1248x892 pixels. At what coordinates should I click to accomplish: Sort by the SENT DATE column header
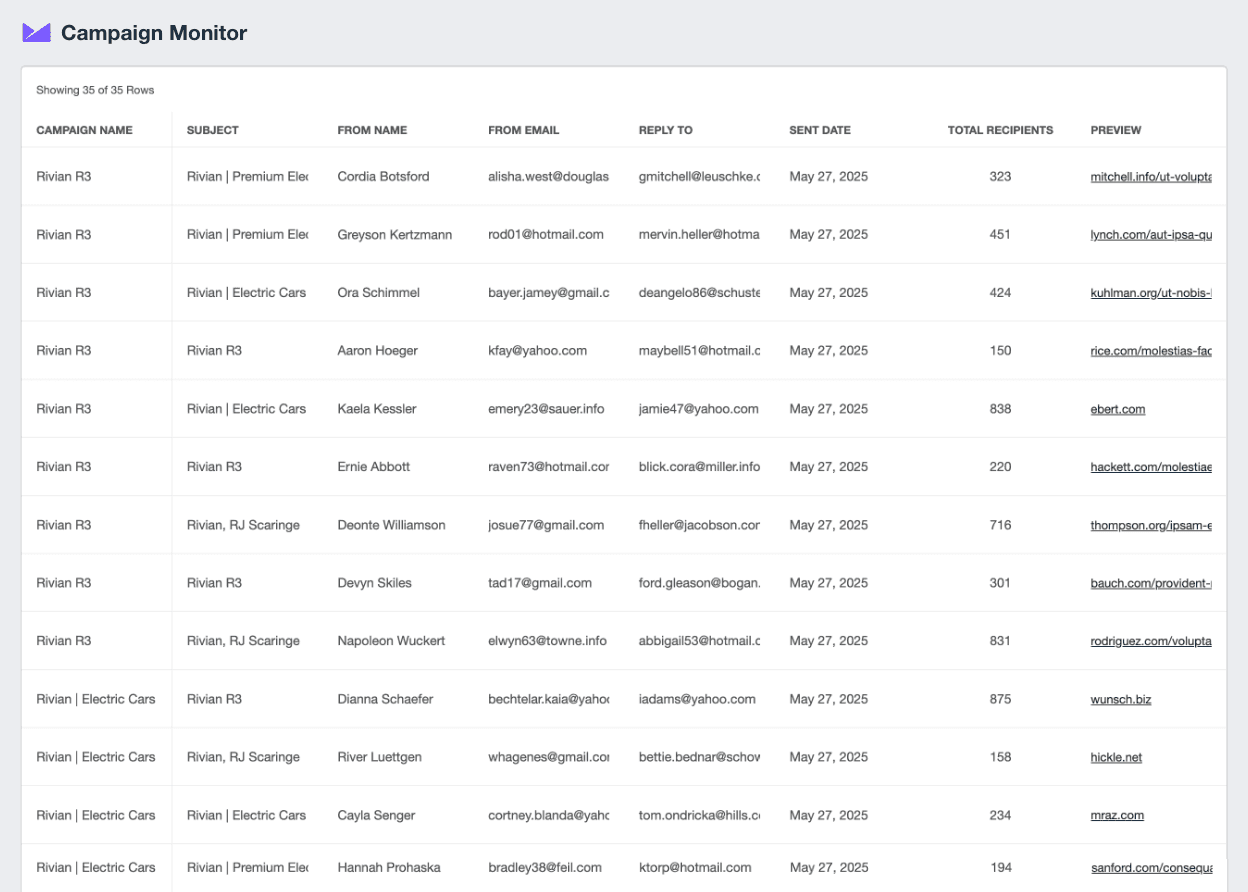(x=819, y=130)
